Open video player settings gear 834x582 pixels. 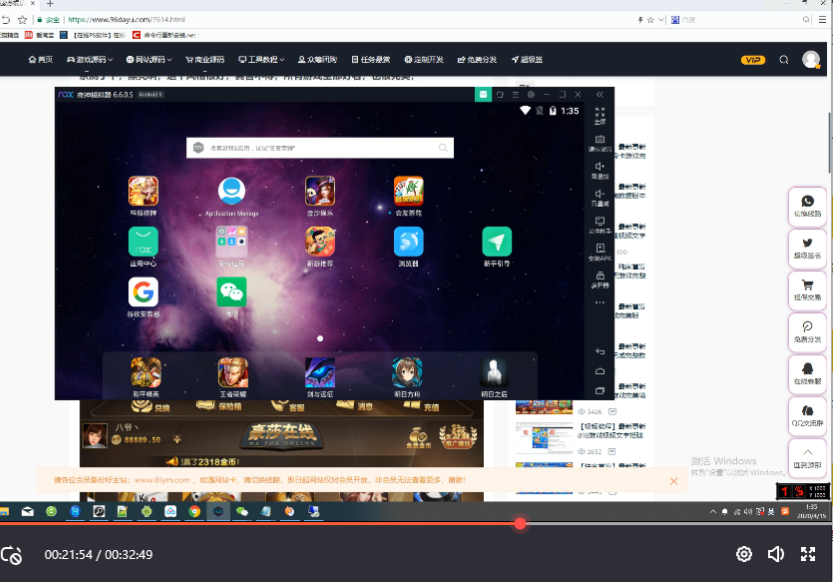[744, 554]
